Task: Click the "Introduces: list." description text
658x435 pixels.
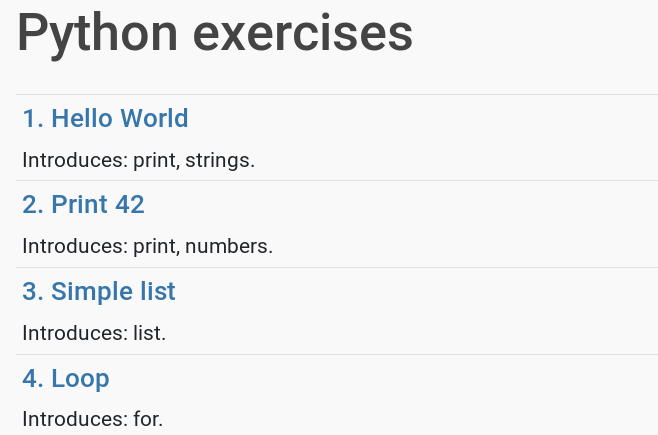Action: pyautogui.click(x=94, y=333)
